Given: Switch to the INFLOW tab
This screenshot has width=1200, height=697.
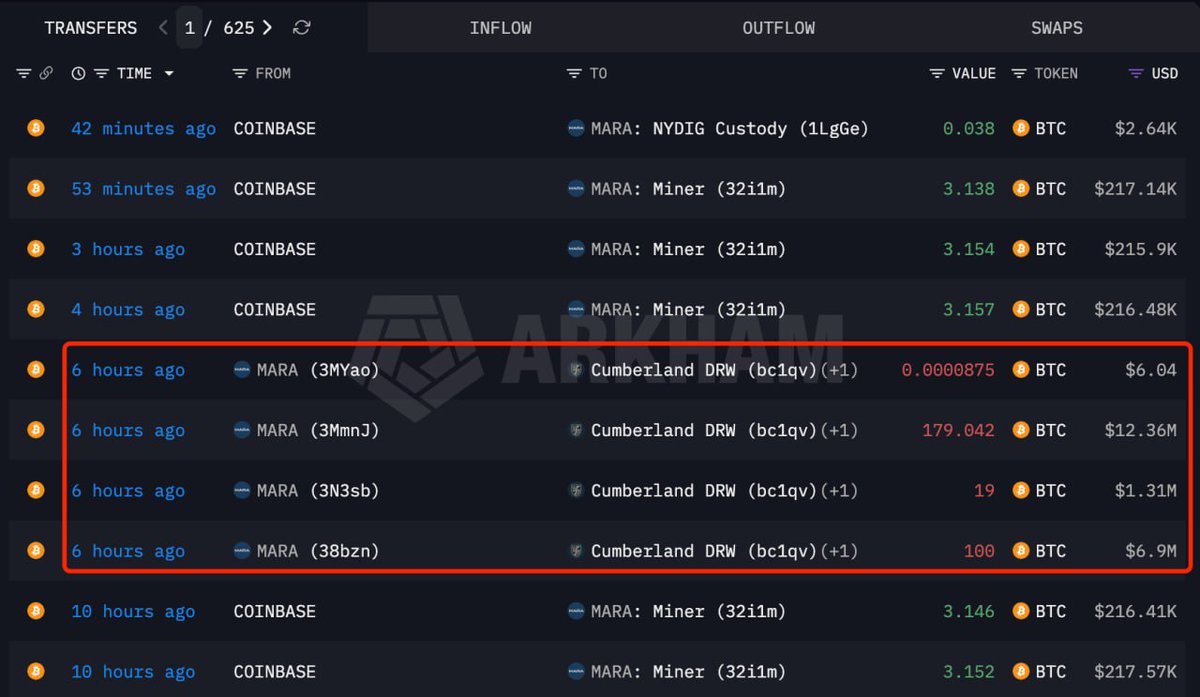Looking at the screenshot, I should 501,28.
